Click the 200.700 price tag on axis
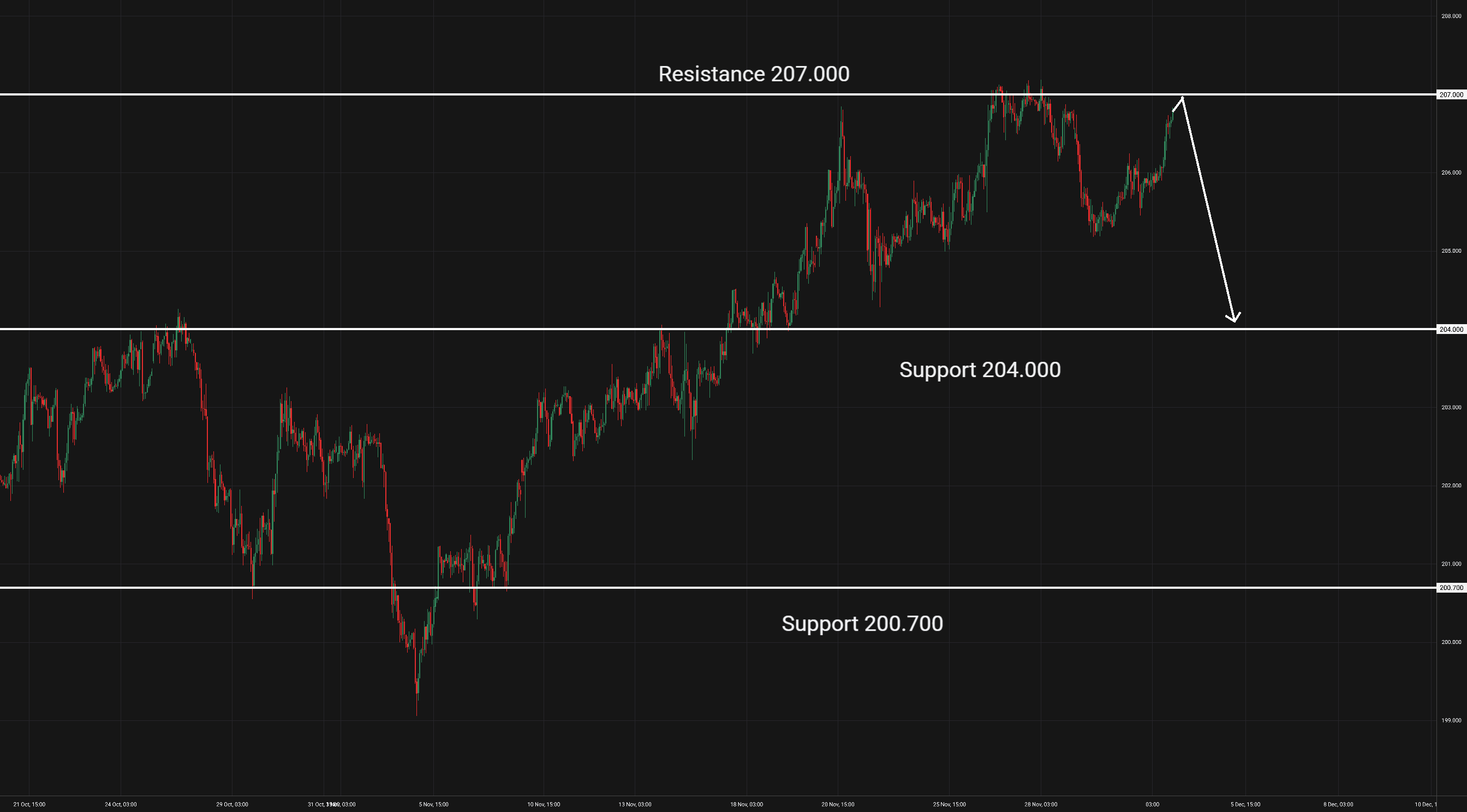The image size is (1467, 812). click(x=1451, y=588)
